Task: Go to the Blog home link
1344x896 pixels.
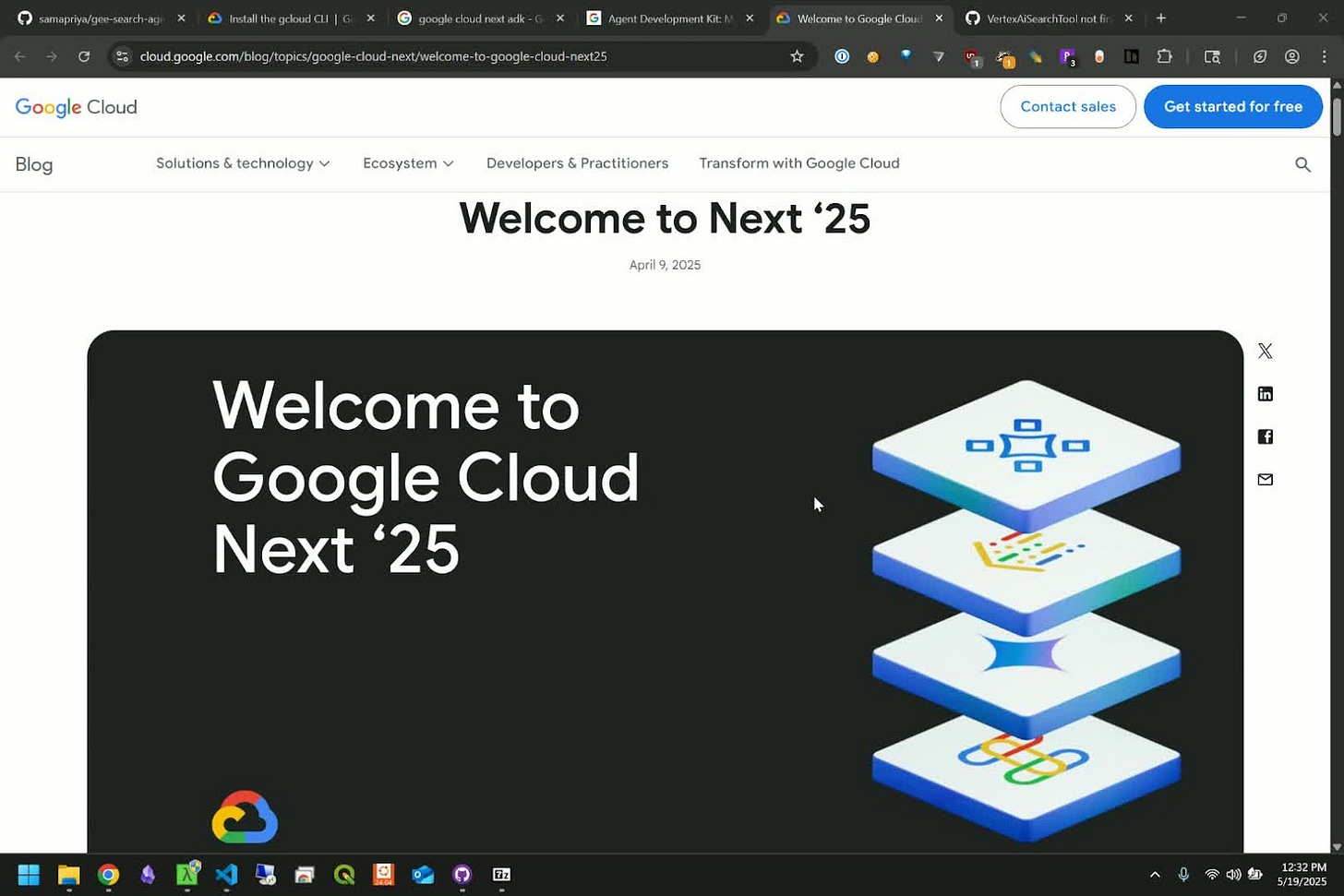Action: 34,164
